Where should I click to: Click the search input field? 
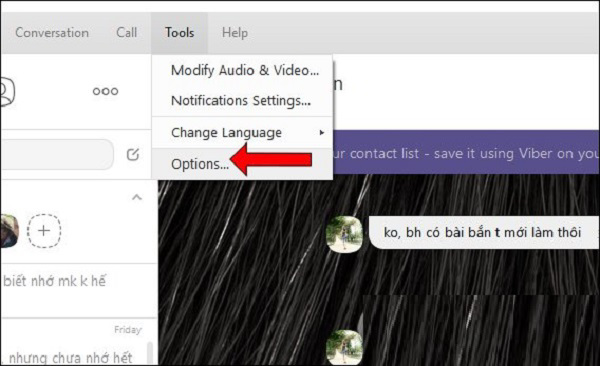(57, 154)
